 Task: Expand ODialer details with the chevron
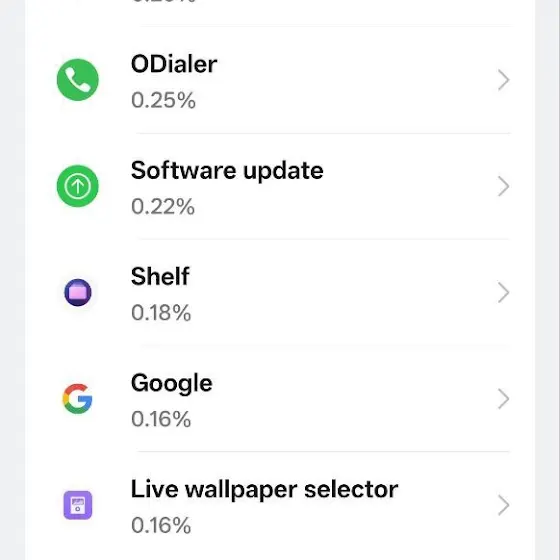coord(504,80)
